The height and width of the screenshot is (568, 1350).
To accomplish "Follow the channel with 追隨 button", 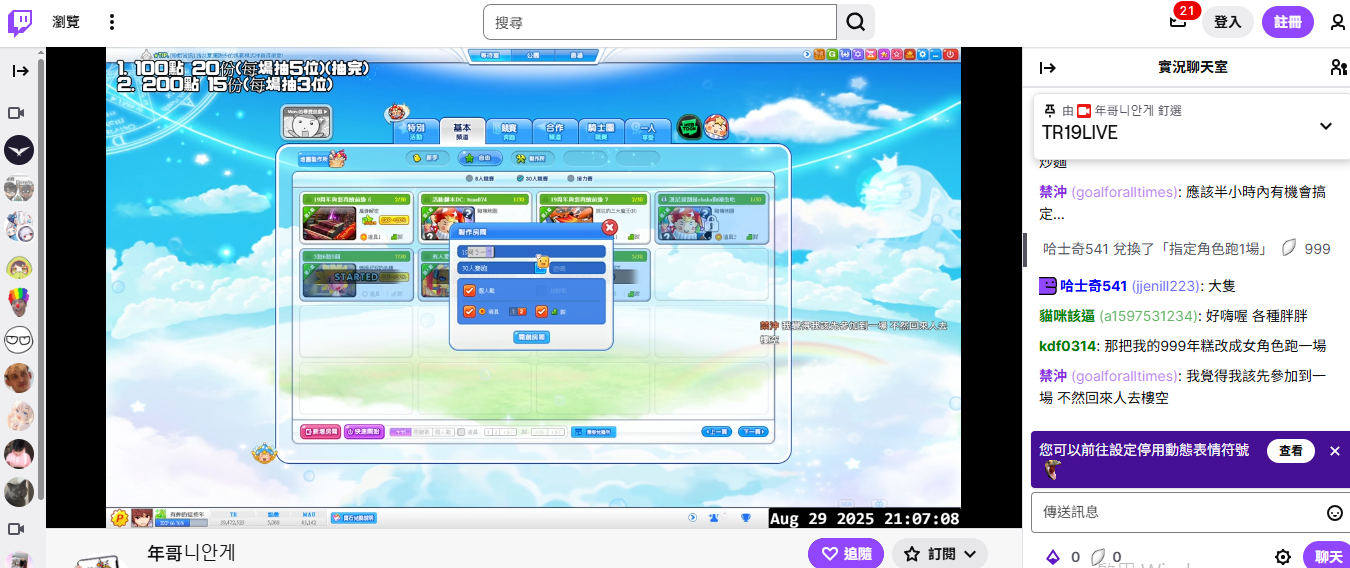I will [846, 554].
